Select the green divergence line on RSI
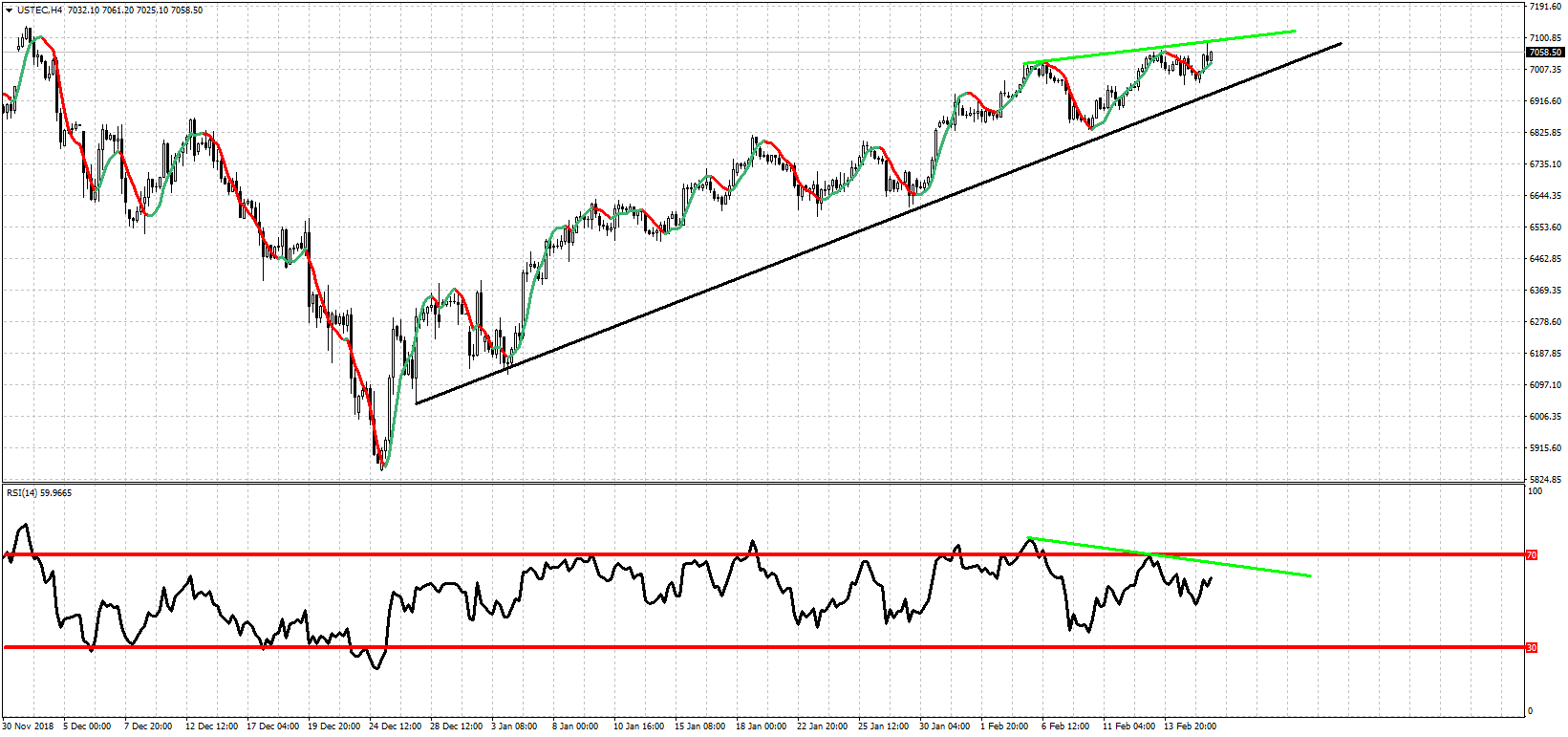 click(x=1170, y=557)
